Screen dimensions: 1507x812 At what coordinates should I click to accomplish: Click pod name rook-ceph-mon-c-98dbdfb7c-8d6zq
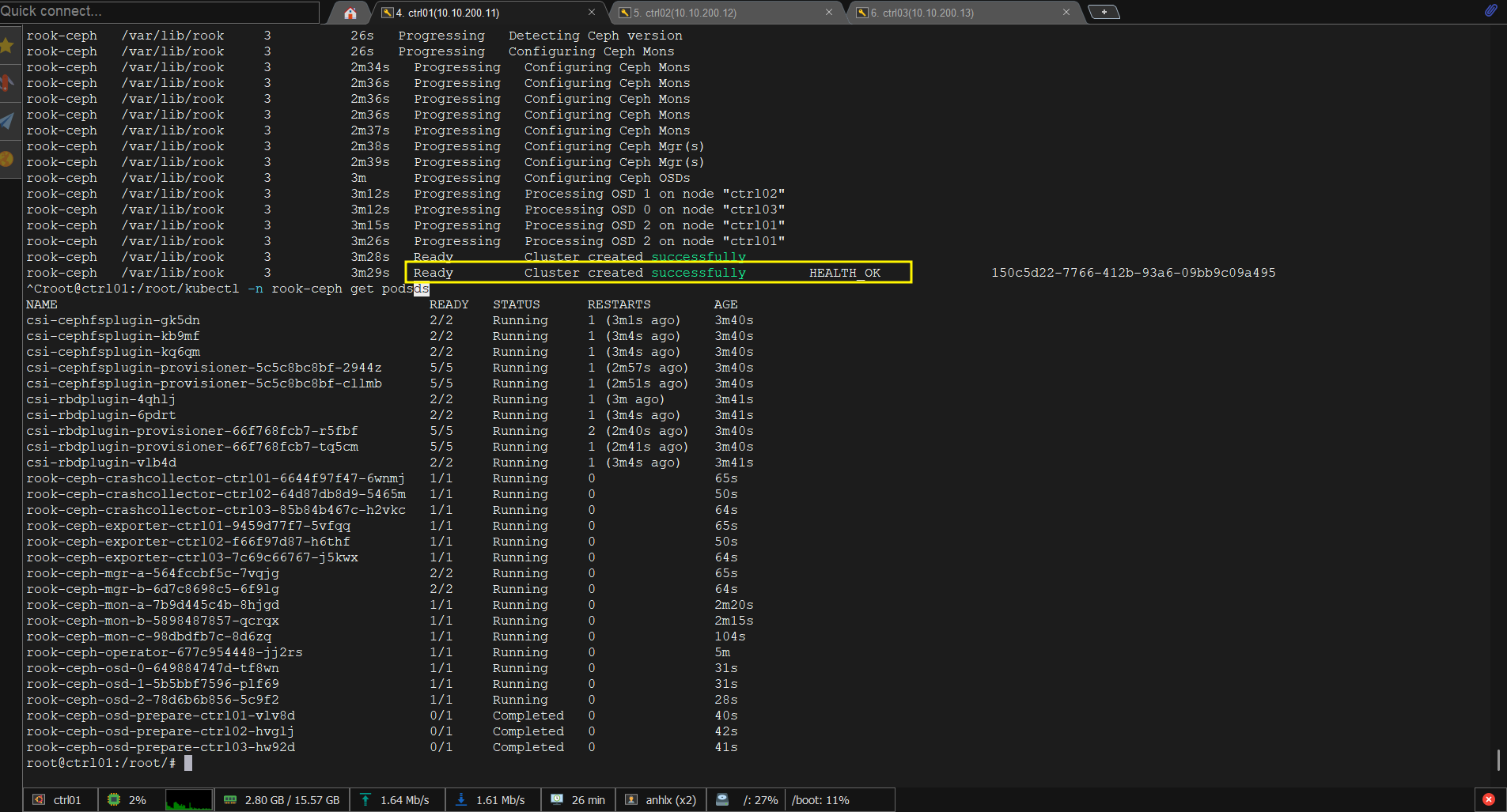point(149,636)
